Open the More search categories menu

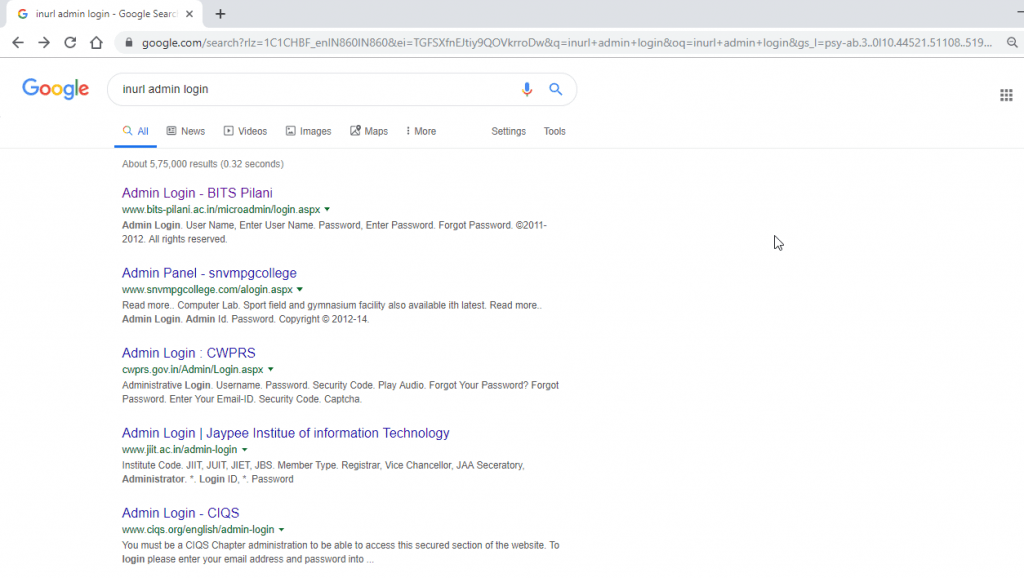[421, 131]
